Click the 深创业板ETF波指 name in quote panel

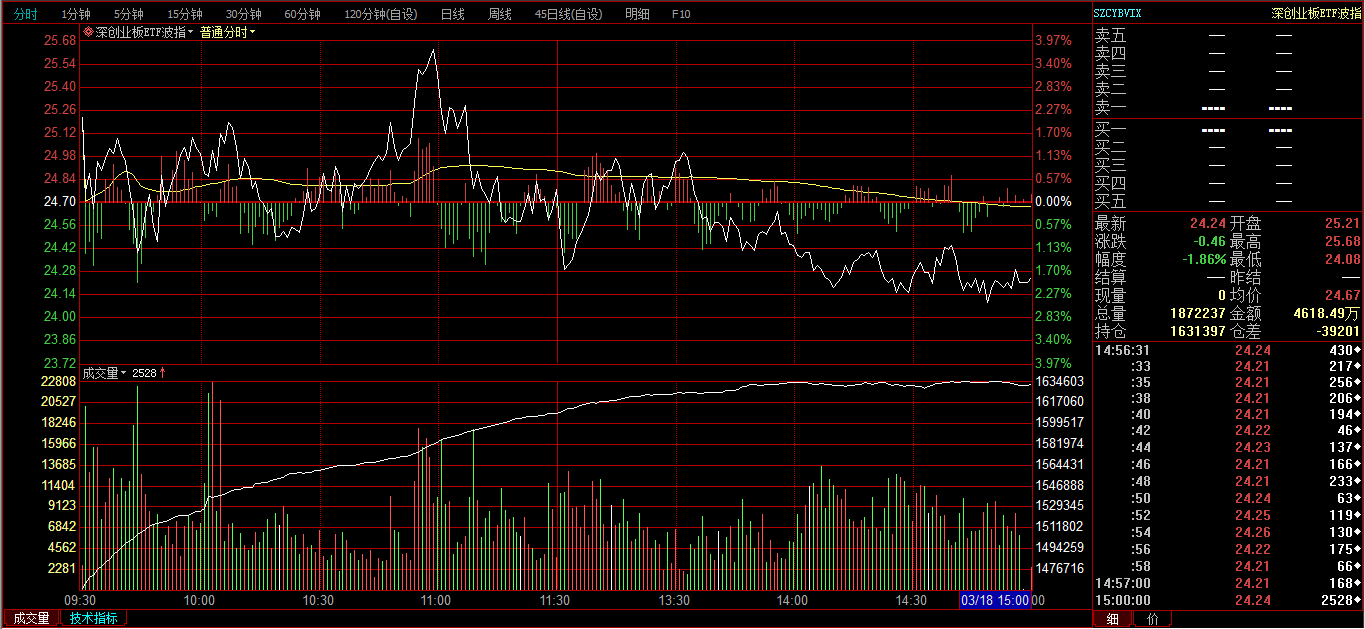click(1316, 14)
